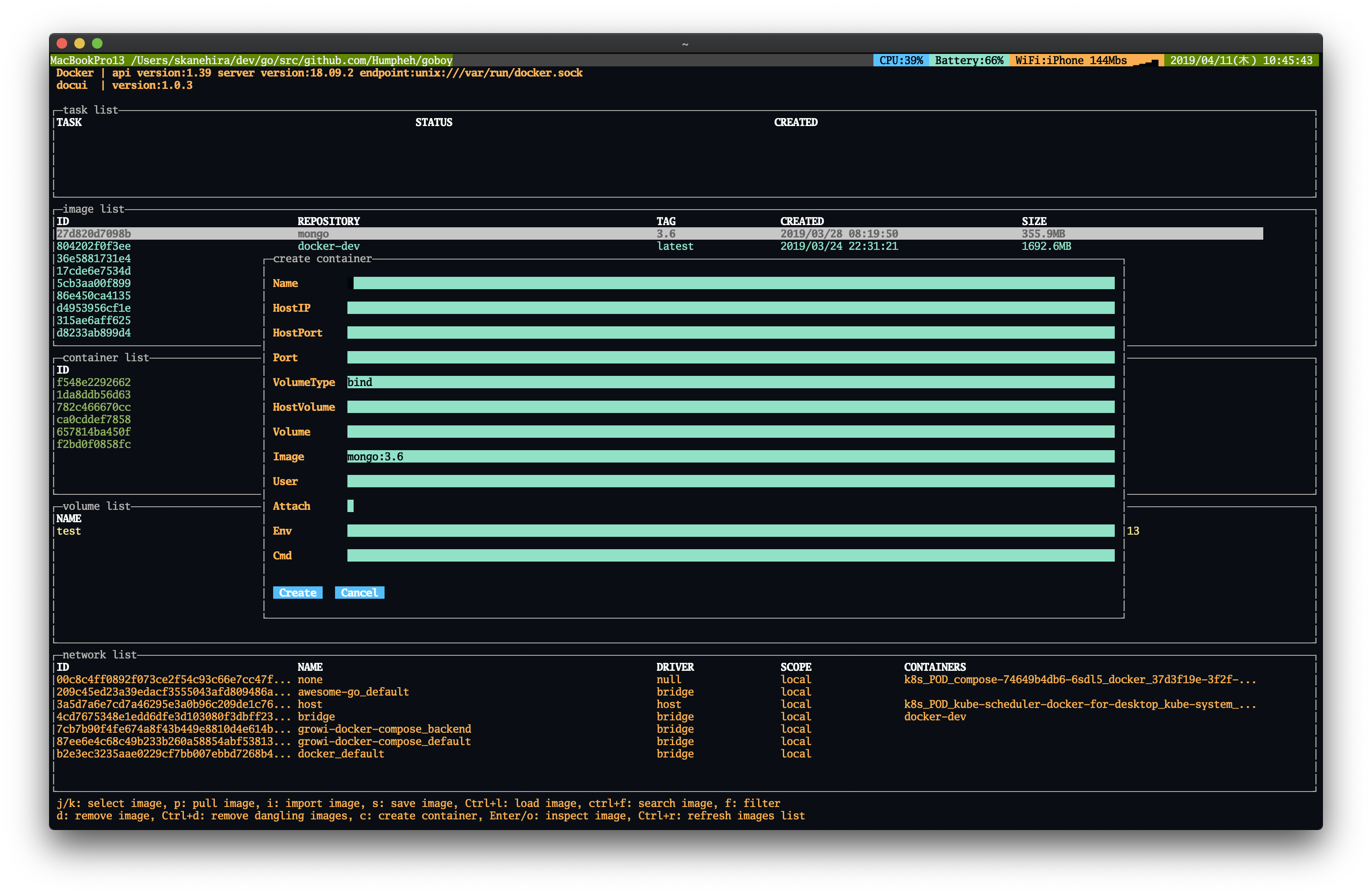Click the green zoom window button
1372x895 pixels.
(x=97, y=43)
